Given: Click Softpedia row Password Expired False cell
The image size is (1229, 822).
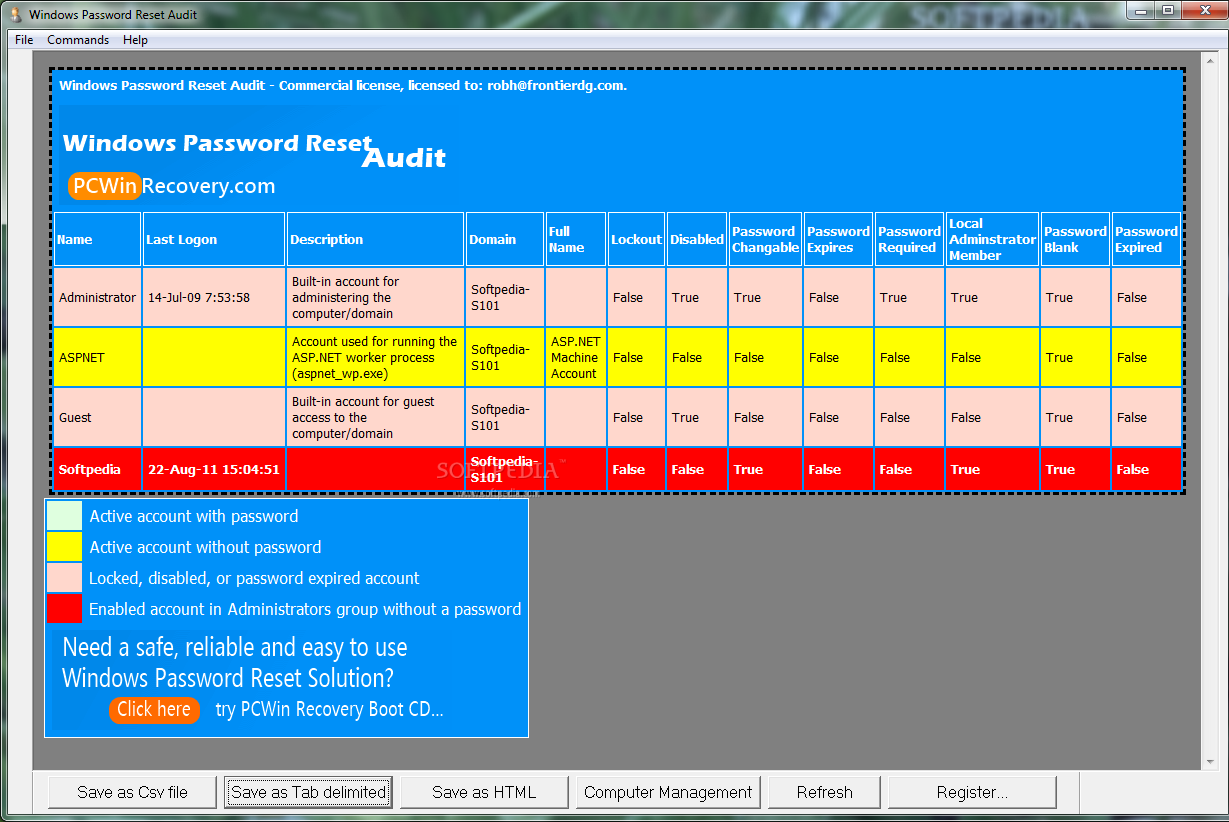Looking at the screenshot, I should coord(1147,469).
